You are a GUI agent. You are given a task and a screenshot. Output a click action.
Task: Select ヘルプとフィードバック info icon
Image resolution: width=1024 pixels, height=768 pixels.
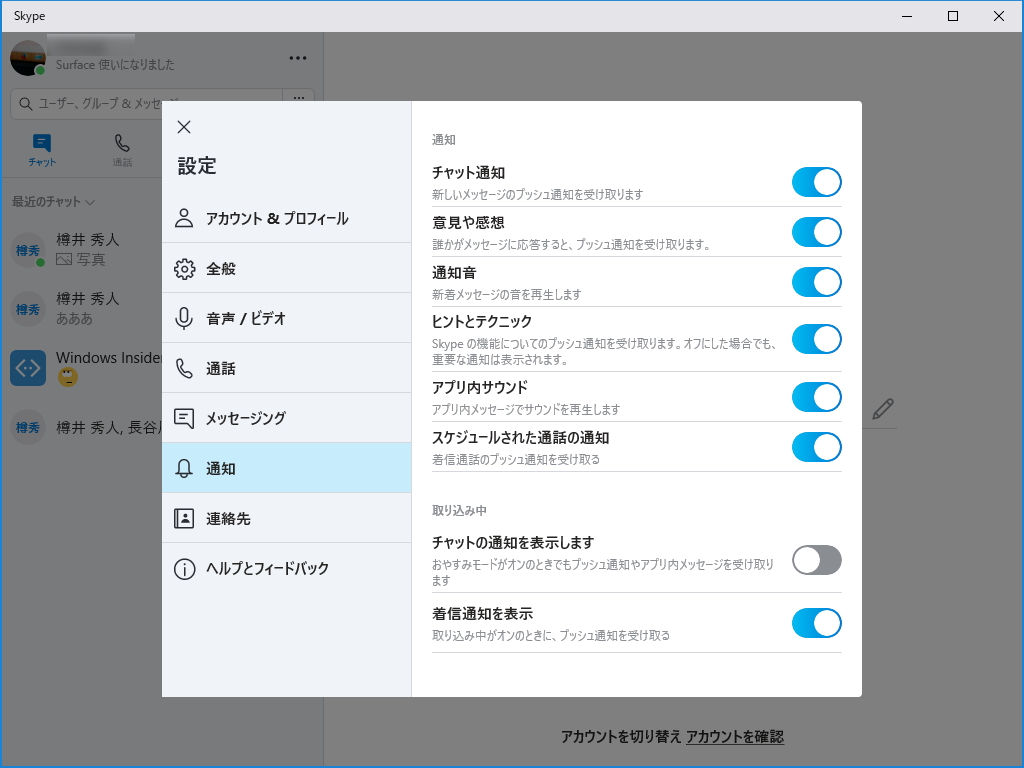click(185, 568)
